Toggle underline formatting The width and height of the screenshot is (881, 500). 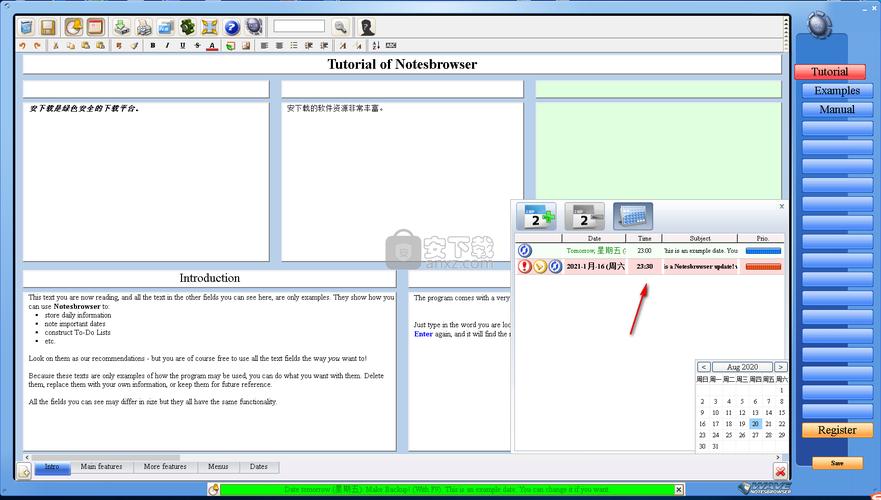pyautogui.click(x=183, y=46)
